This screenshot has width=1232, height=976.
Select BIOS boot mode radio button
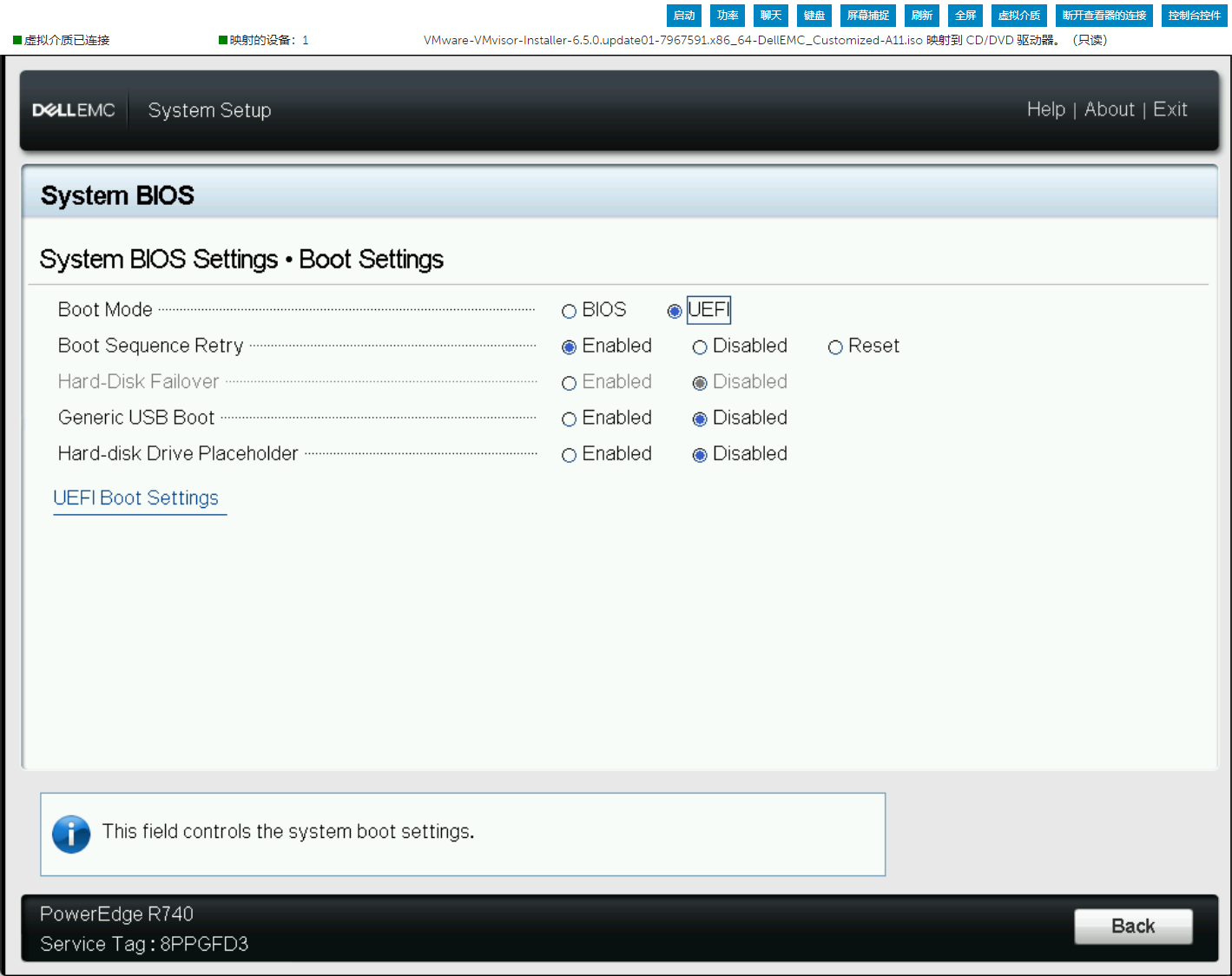coord(569,311)
